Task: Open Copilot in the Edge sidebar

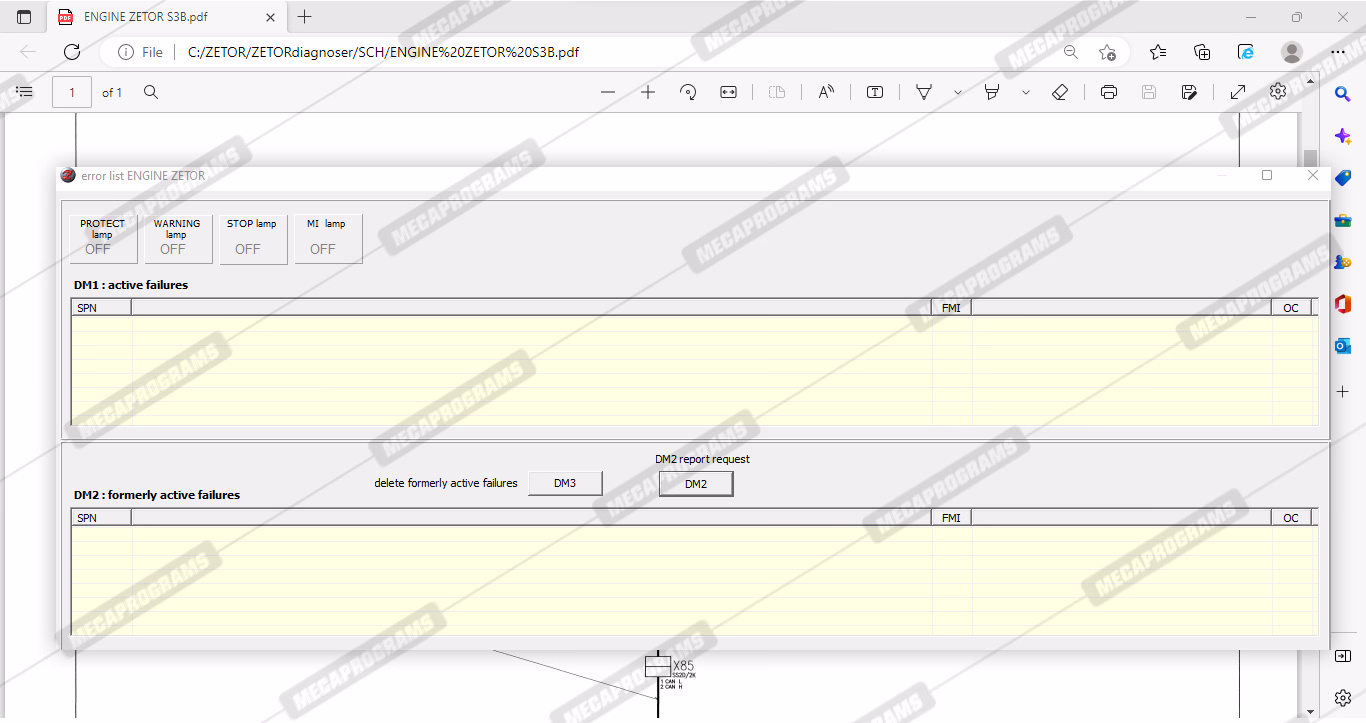Action: coord(1343,136)
